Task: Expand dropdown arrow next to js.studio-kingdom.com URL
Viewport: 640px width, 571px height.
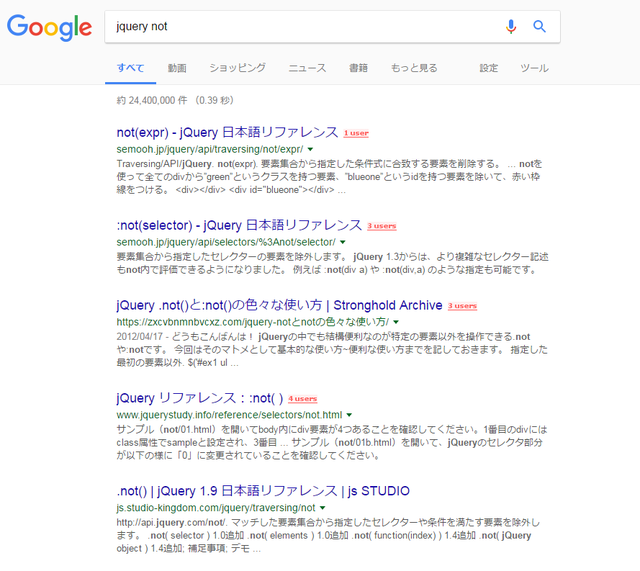Action: click(322, 508)
